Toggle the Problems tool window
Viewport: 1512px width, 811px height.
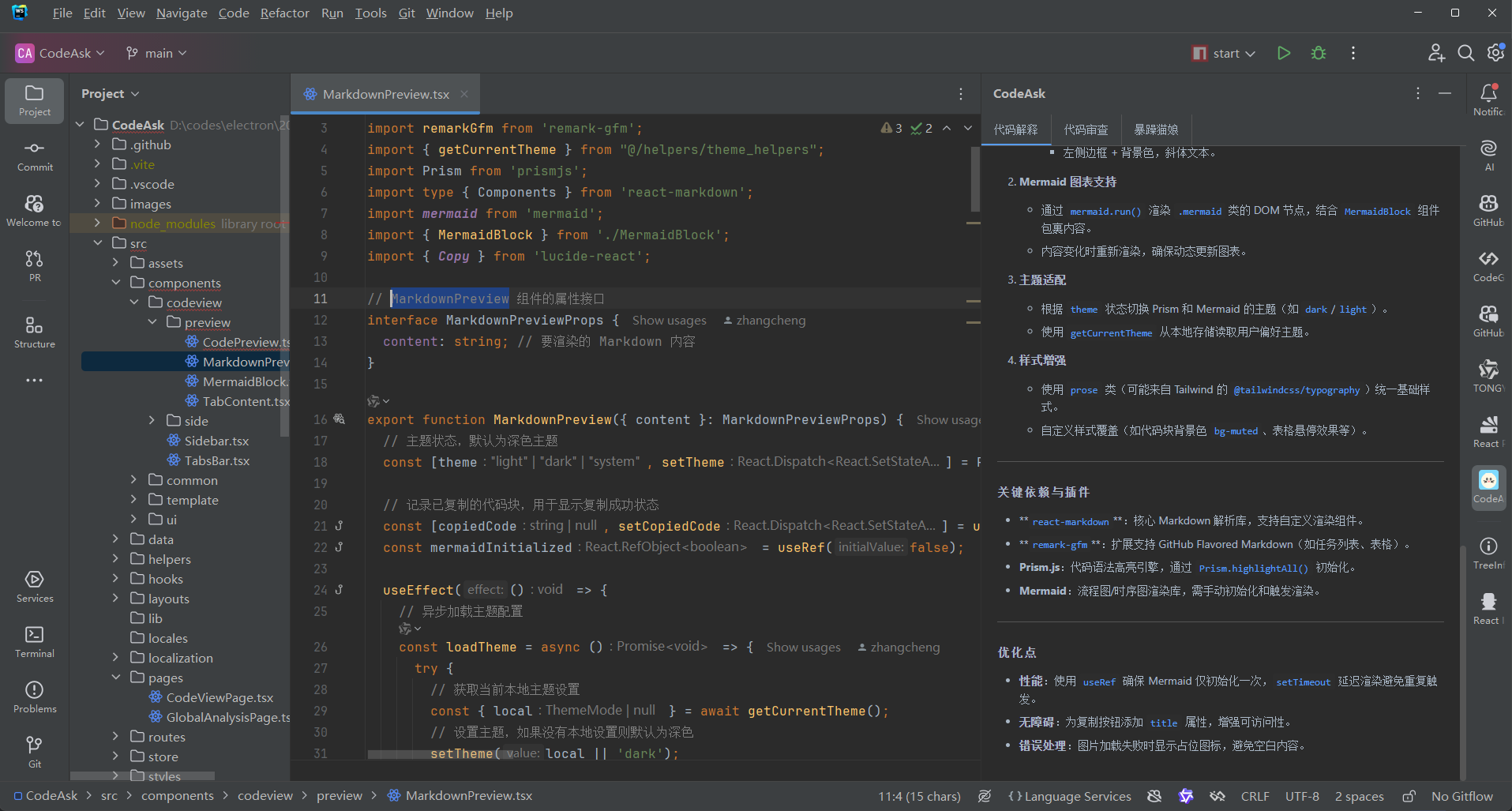click(34, 695)
